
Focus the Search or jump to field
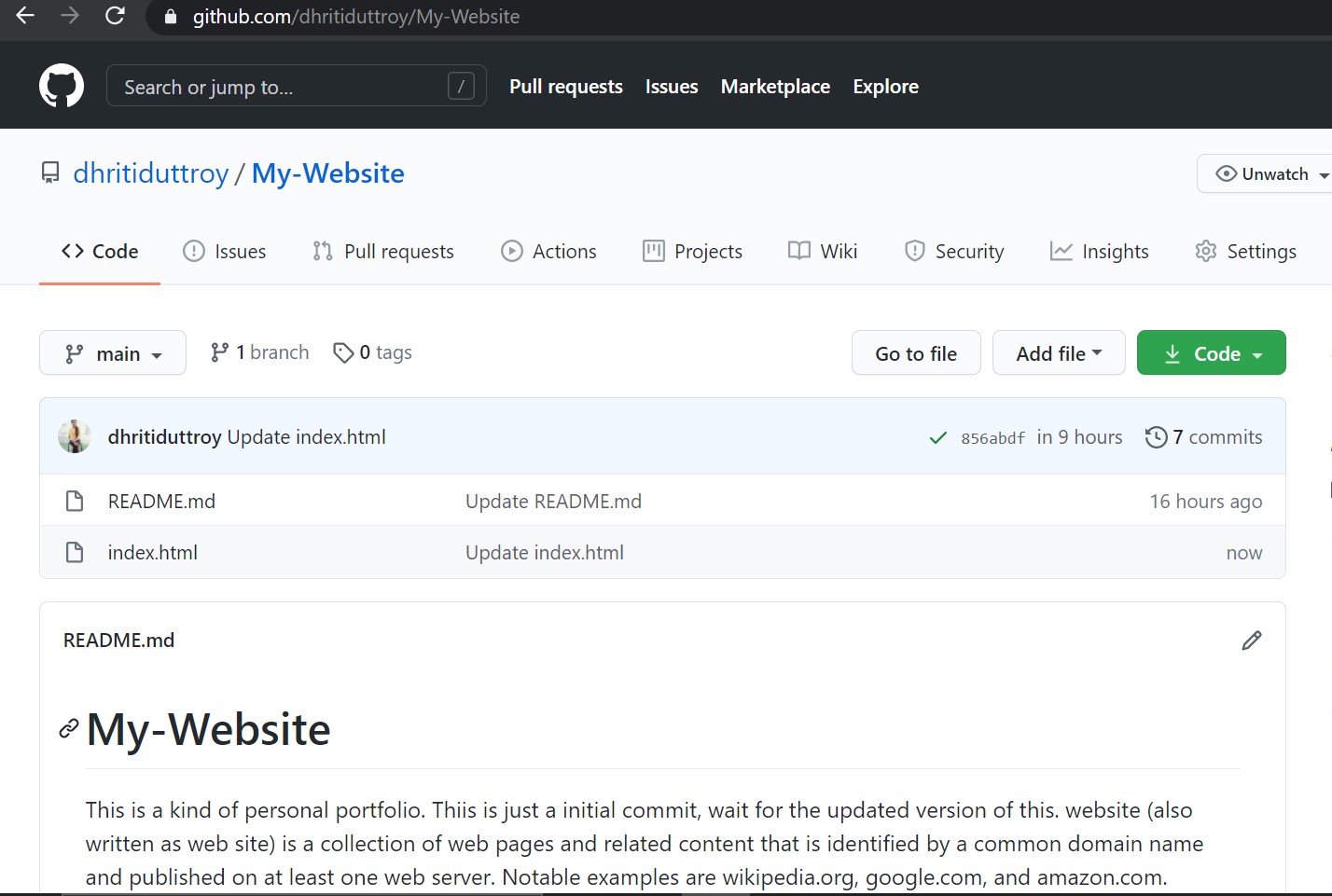pos(297,87)
